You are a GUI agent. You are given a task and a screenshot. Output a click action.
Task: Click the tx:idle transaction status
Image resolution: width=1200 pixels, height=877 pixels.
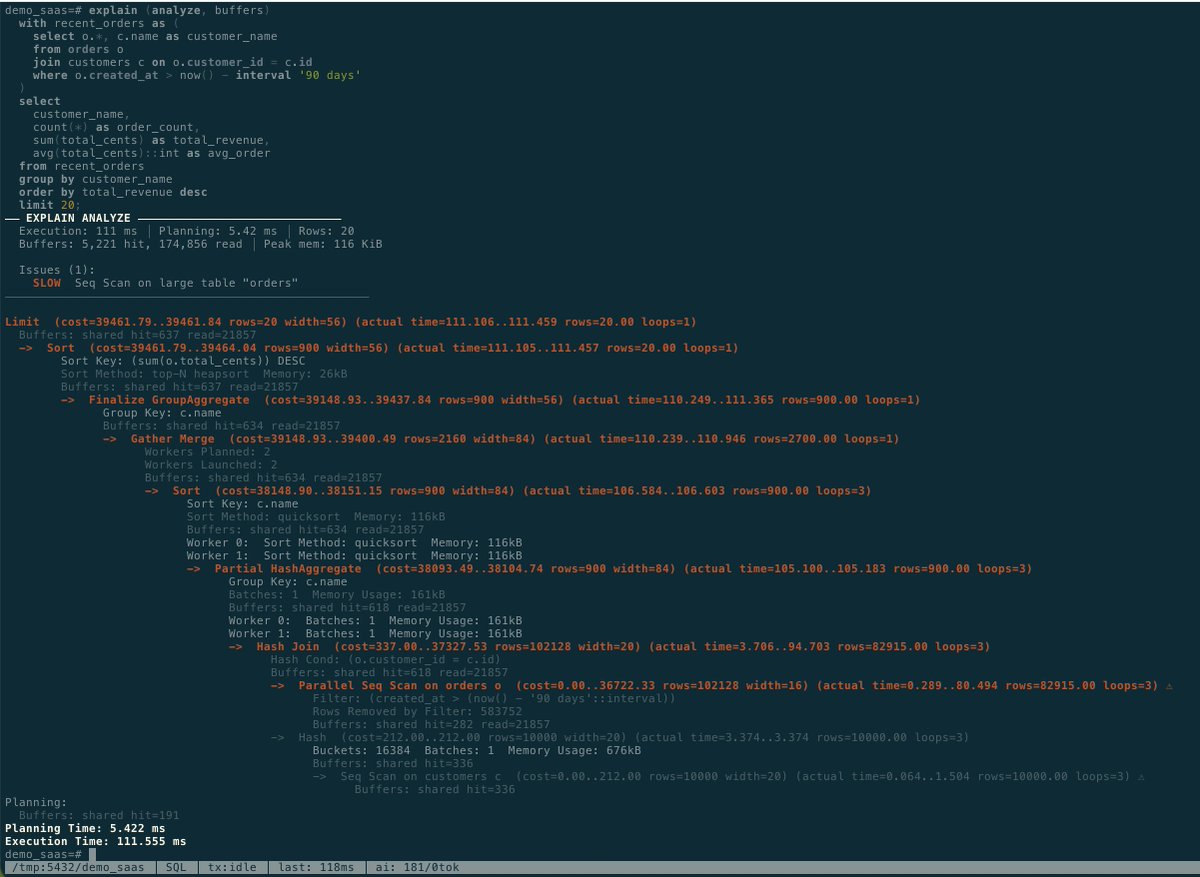pyautogui.click(x=232, y=867)
